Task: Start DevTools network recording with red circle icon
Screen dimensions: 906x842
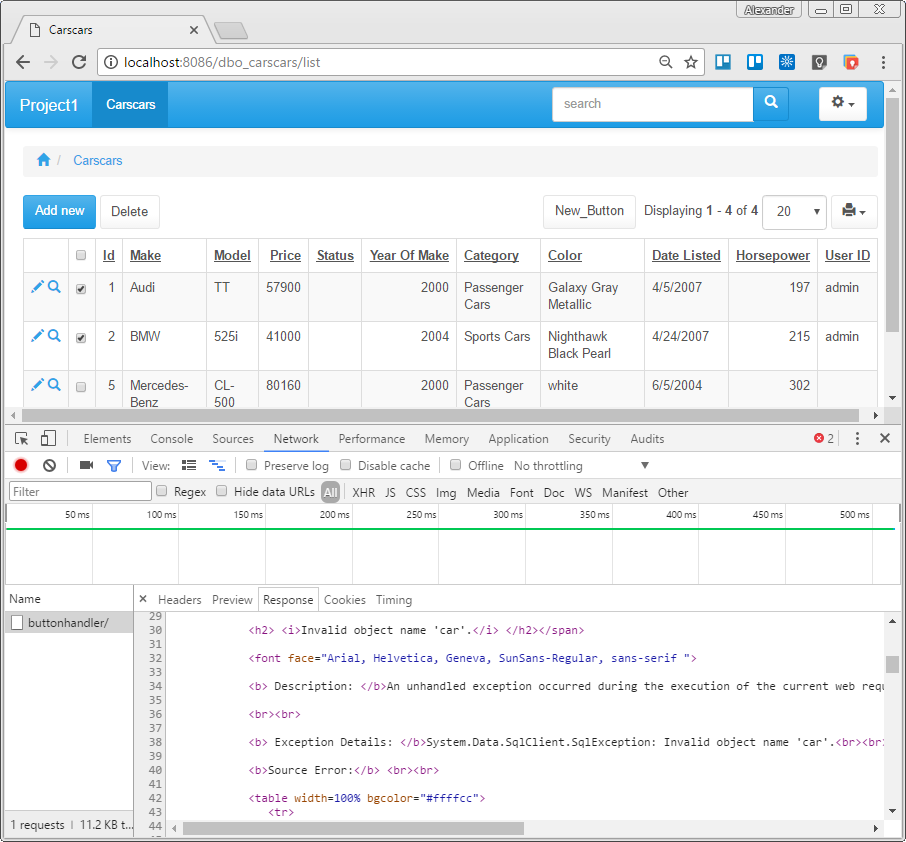Action: [20, 465]
